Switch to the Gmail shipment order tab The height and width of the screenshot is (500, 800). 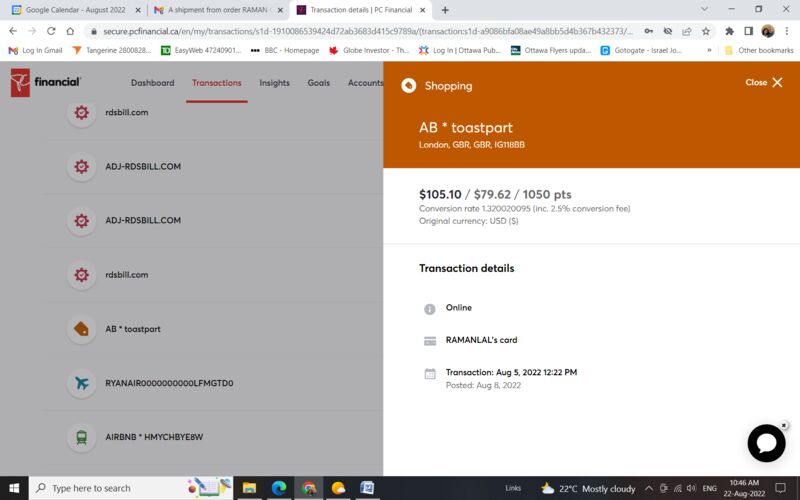[218, 10]
